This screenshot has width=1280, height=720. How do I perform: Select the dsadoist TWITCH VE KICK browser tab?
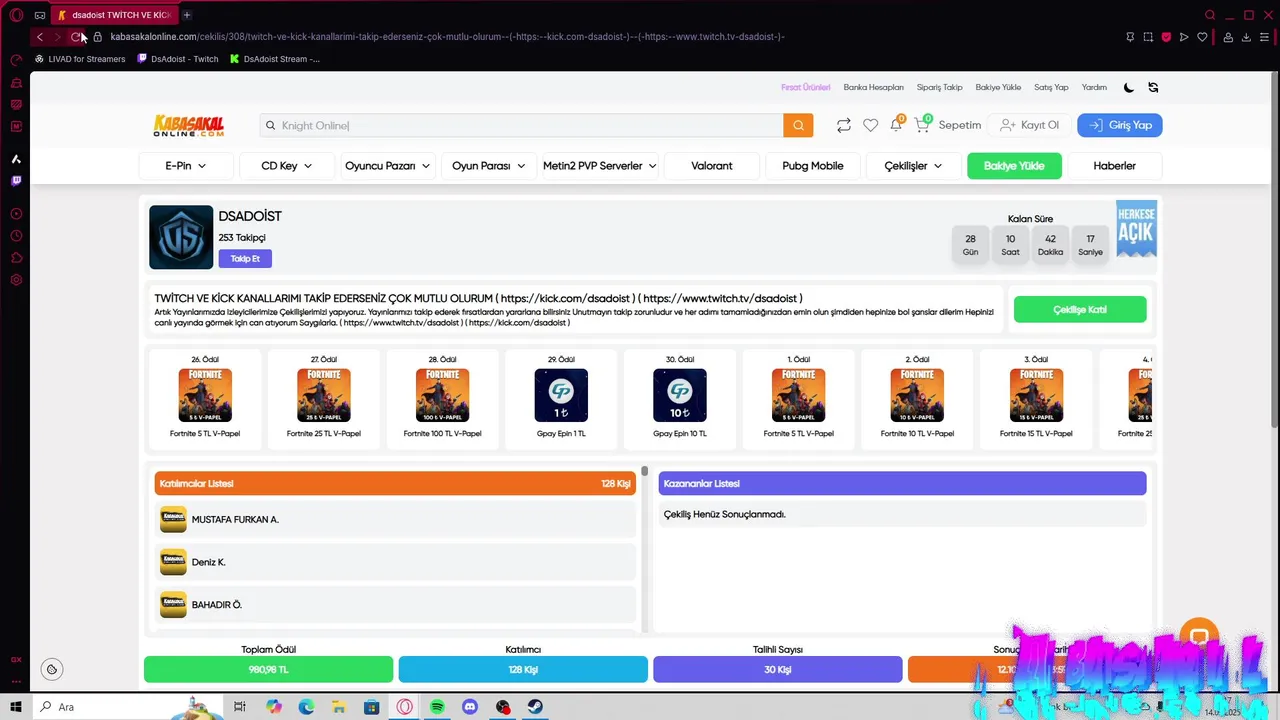(x=113, y=15)
